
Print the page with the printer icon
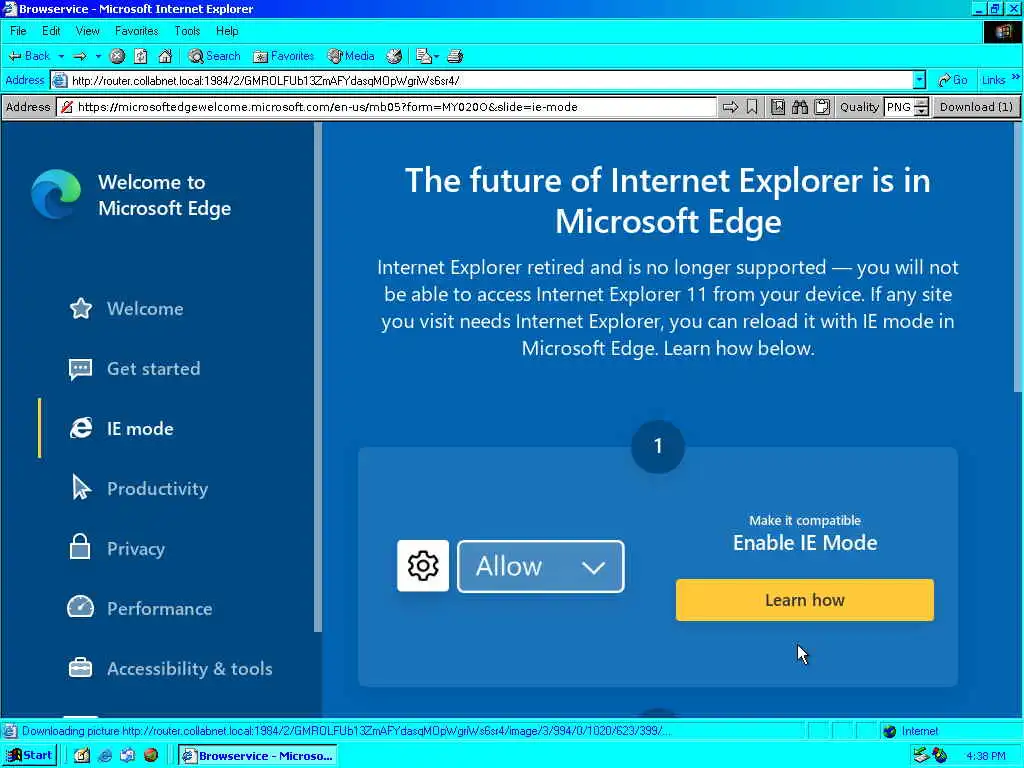click(455, 56)
